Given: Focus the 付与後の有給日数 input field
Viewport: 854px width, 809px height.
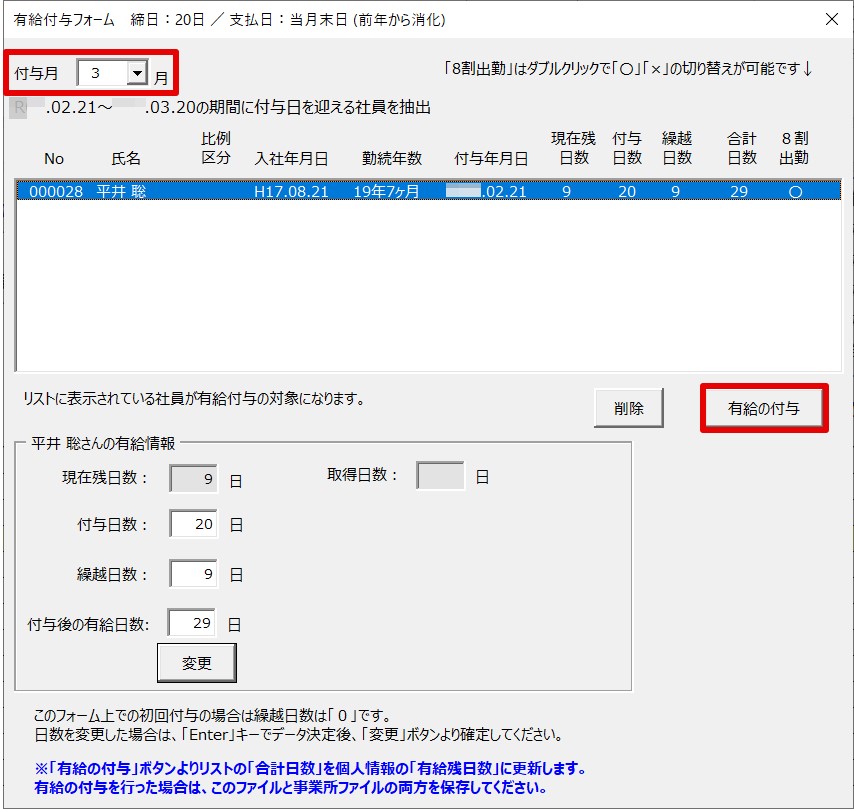Looking at the screenshot, I should click(192, 623).
